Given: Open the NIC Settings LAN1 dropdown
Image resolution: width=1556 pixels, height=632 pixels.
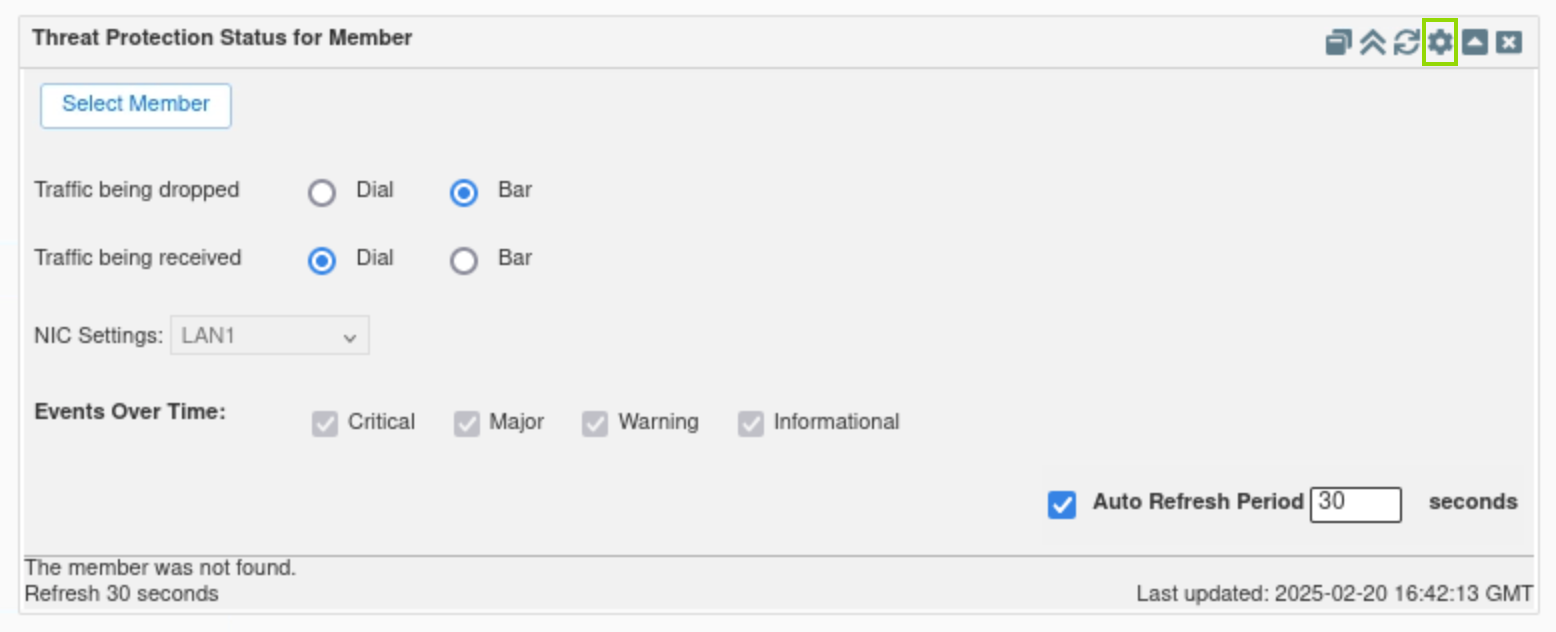Looking at the screenshot, I should tap(270, 336).
